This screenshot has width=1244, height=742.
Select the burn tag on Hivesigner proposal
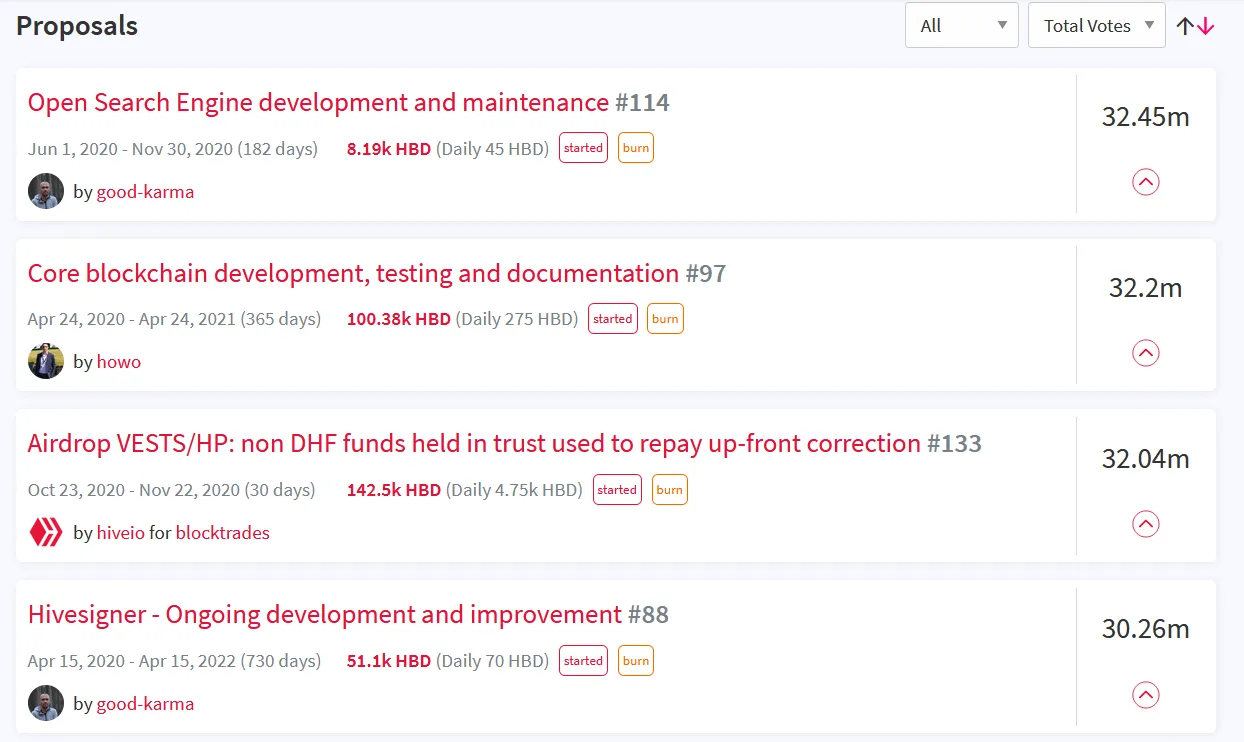coord(636,661)
